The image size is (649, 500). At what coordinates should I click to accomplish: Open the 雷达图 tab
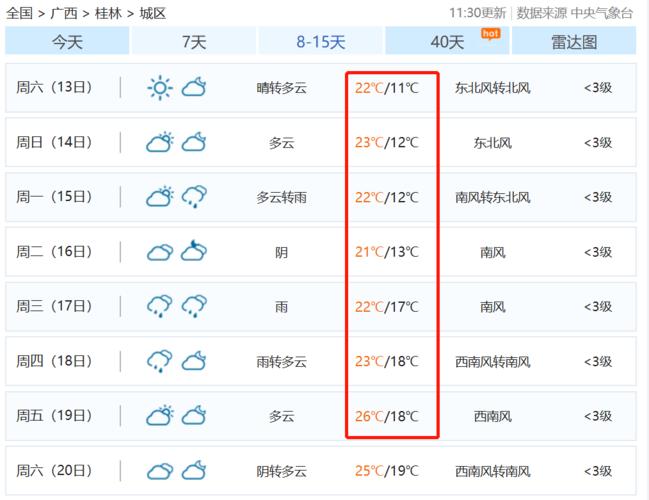(x=574, y=41)
